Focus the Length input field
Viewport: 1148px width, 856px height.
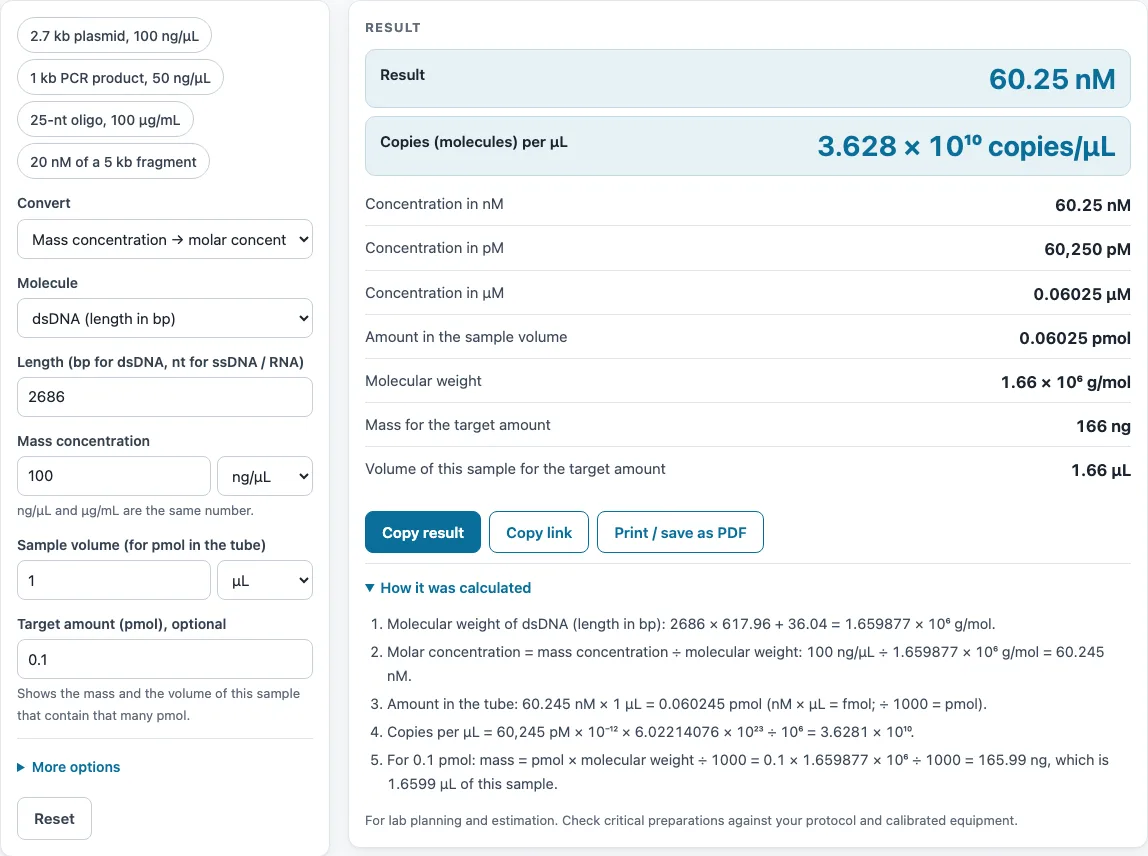[x=165, y=397]
